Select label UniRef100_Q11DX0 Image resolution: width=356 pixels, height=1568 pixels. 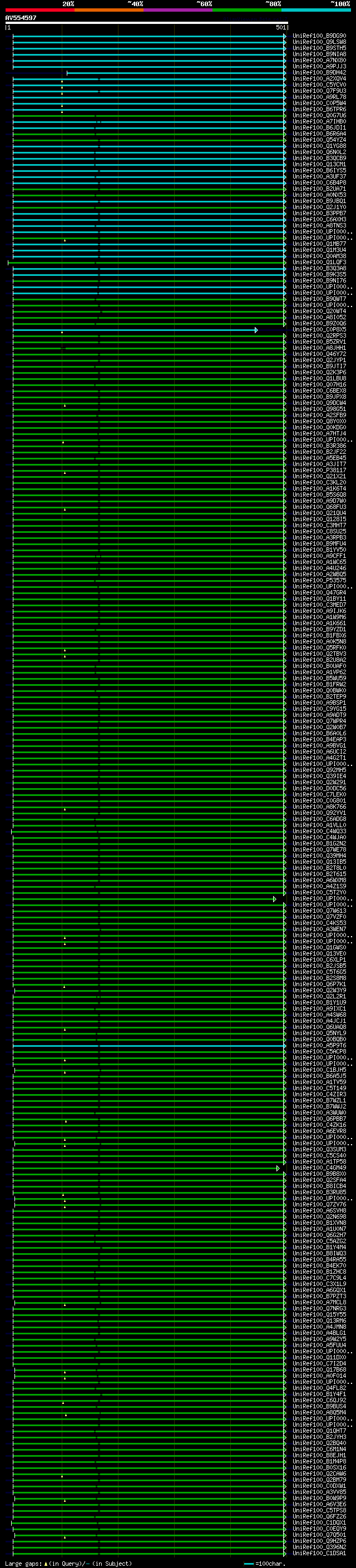click(319, 1358)
